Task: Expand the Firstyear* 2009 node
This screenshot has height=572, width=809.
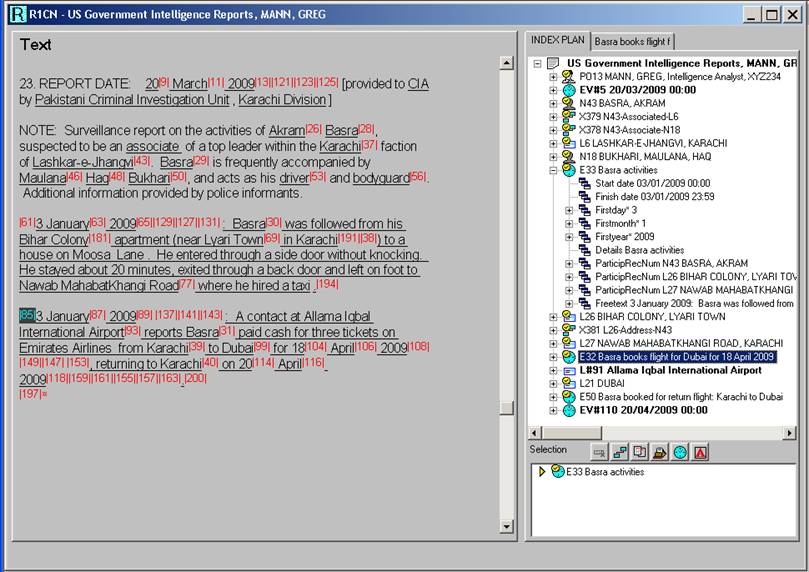Action: 569,237
